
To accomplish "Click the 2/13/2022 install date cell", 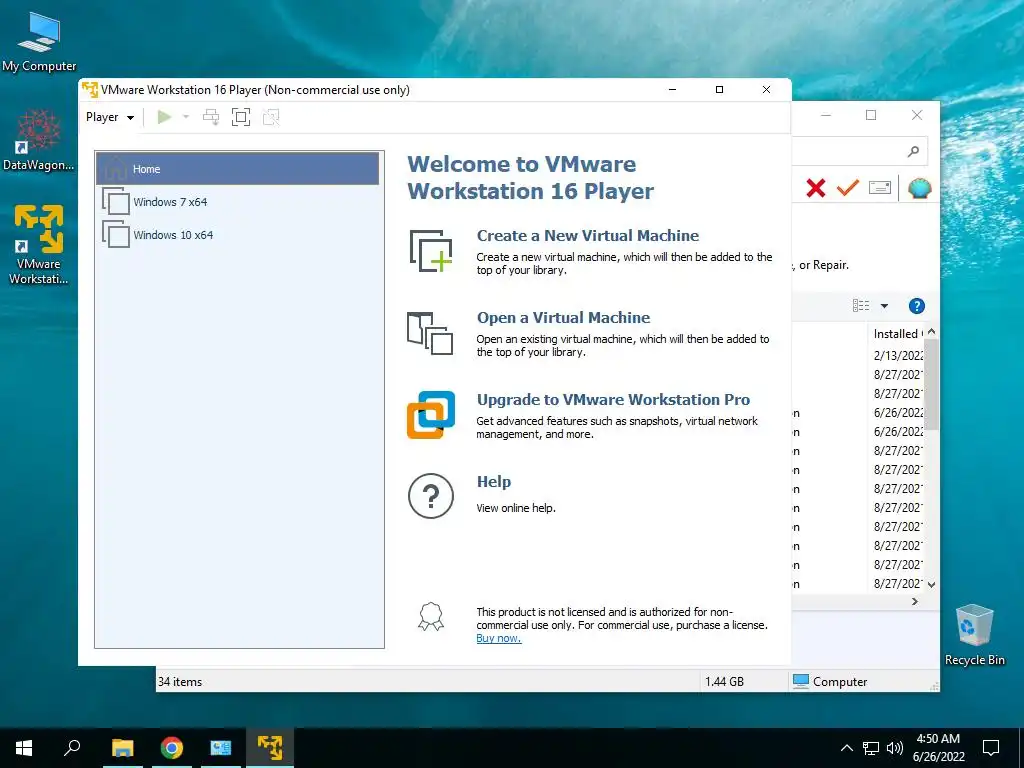I will (898, 355).
